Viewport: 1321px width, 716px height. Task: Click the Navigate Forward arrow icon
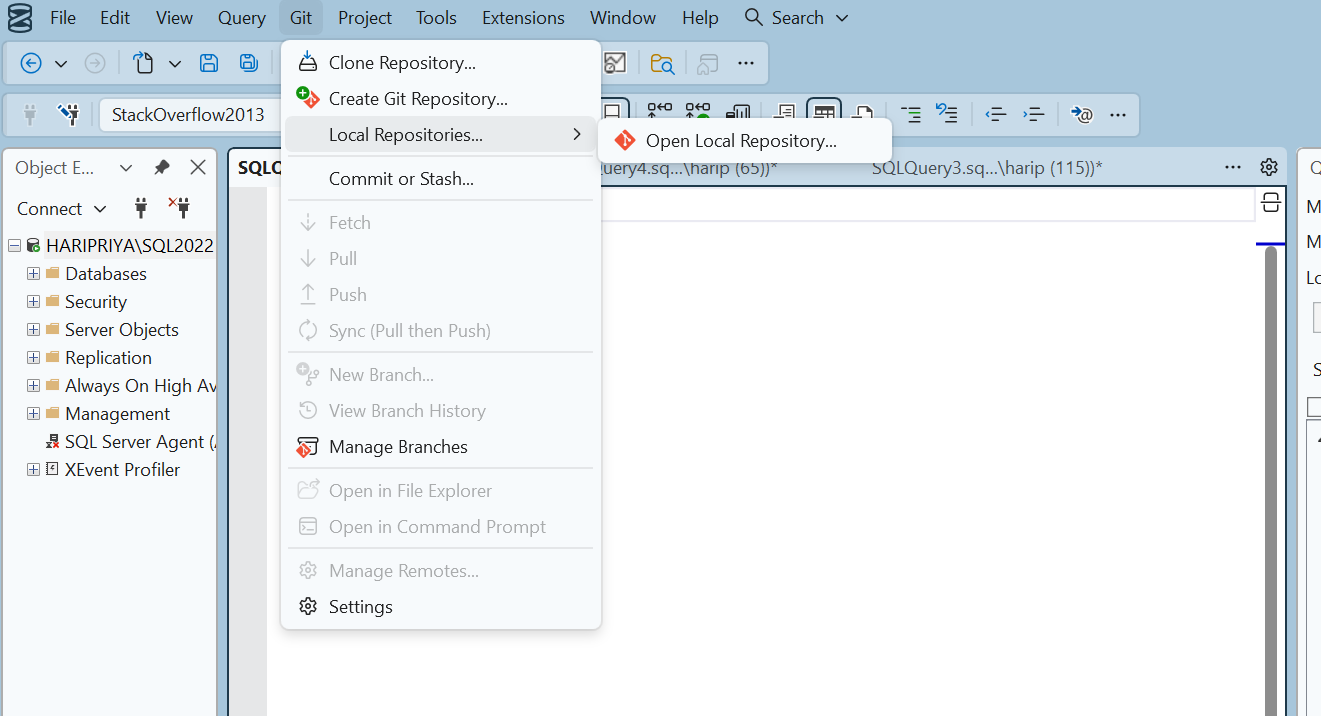(x=95, y=63)
